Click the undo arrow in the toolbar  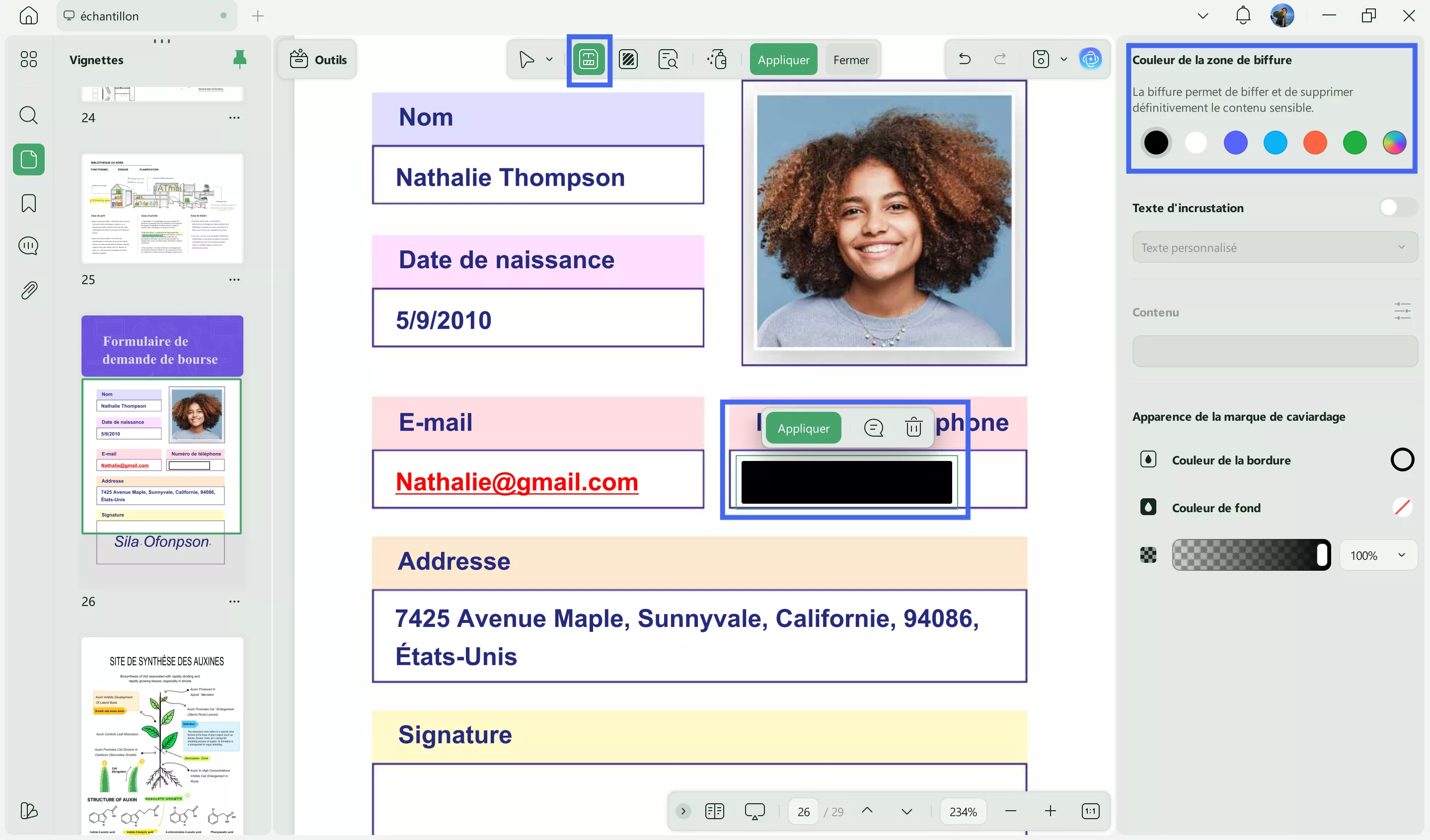[965, 59]
